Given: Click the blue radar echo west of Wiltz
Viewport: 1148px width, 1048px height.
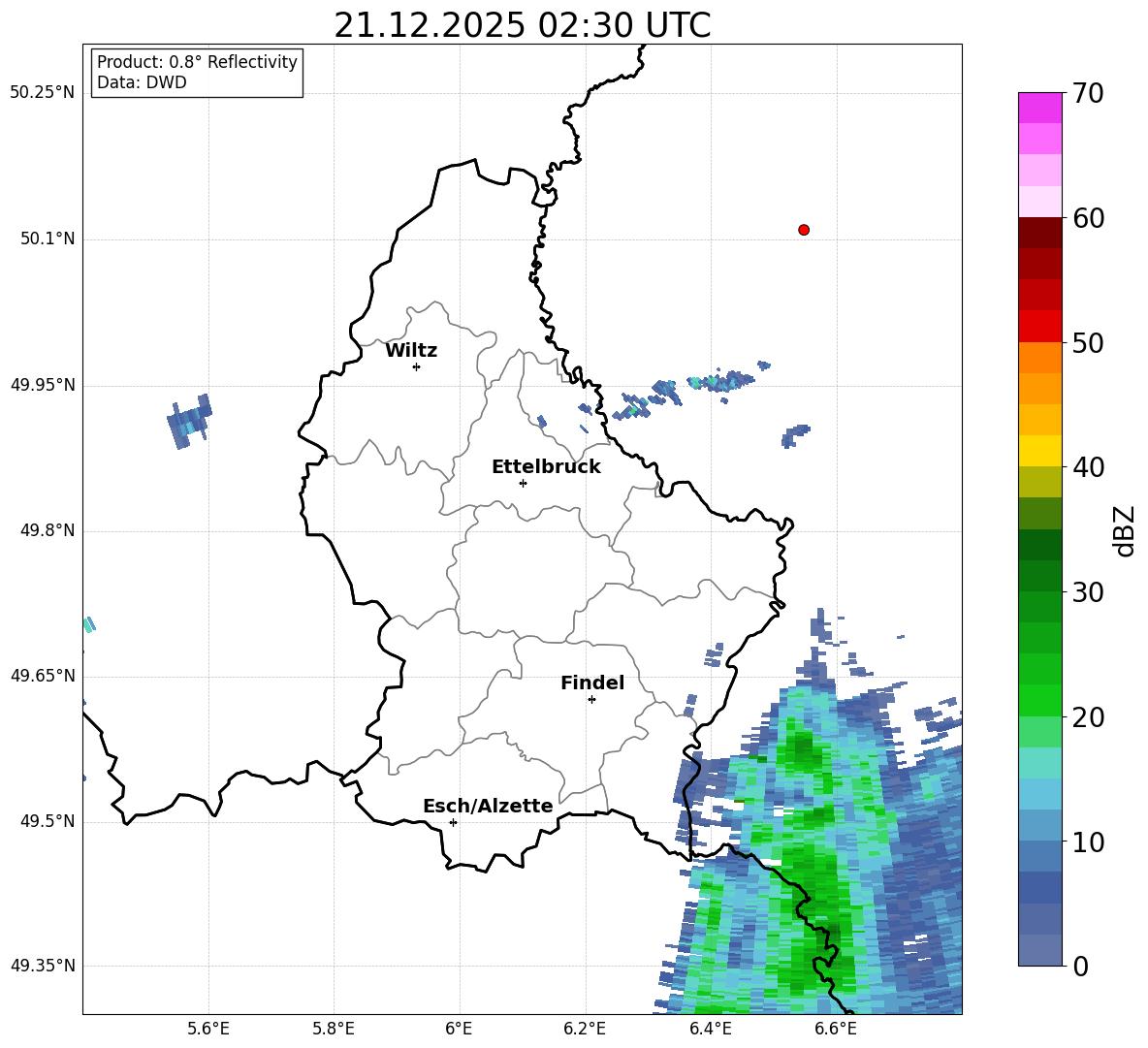Looking at the screenshot, I should (189, 421).
